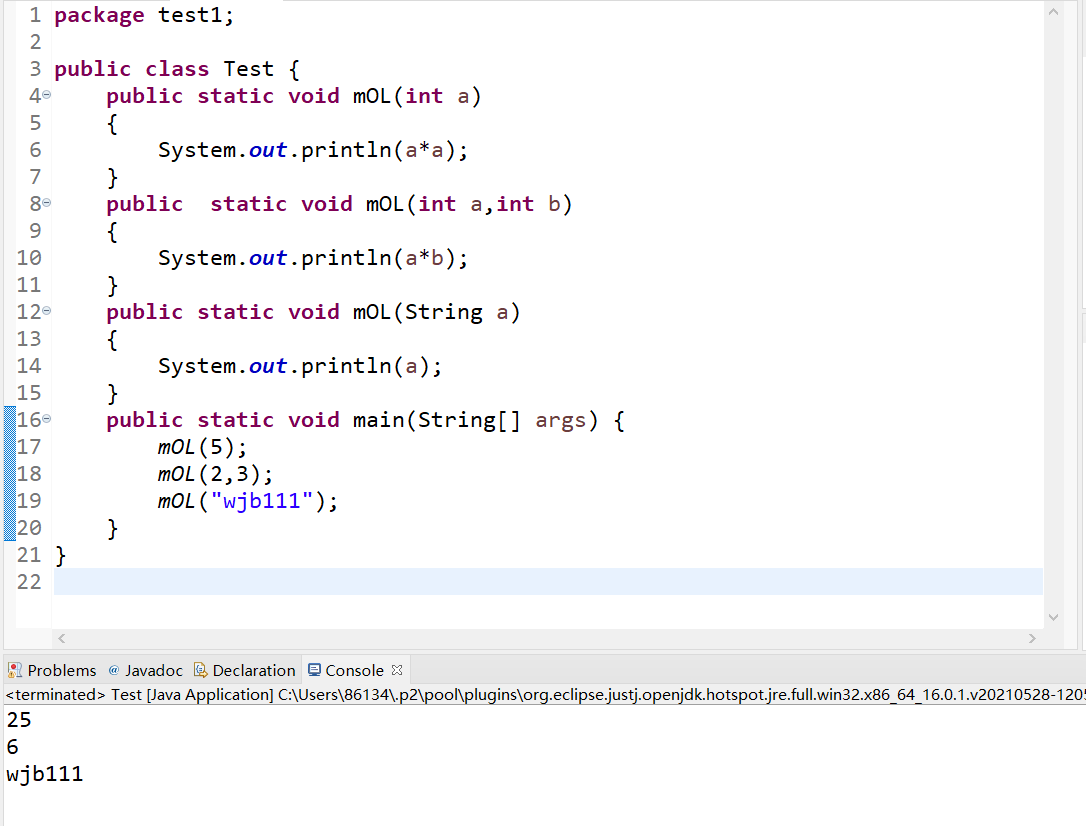This screenshot has width=1086, height=826.
Task: Close the Console view with its X
Action: pos(397,670)
